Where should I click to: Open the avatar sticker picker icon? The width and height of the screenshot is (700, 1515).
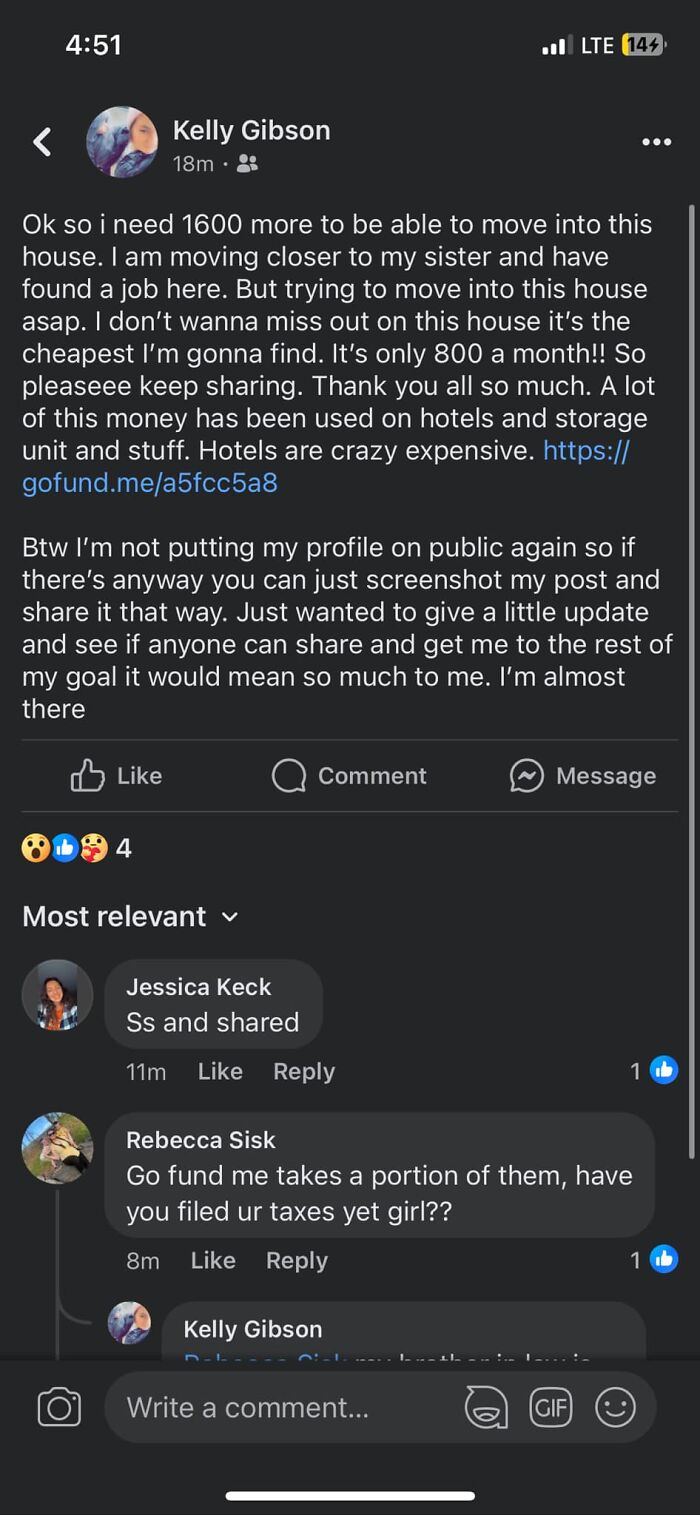click(x=486, y=1408)
